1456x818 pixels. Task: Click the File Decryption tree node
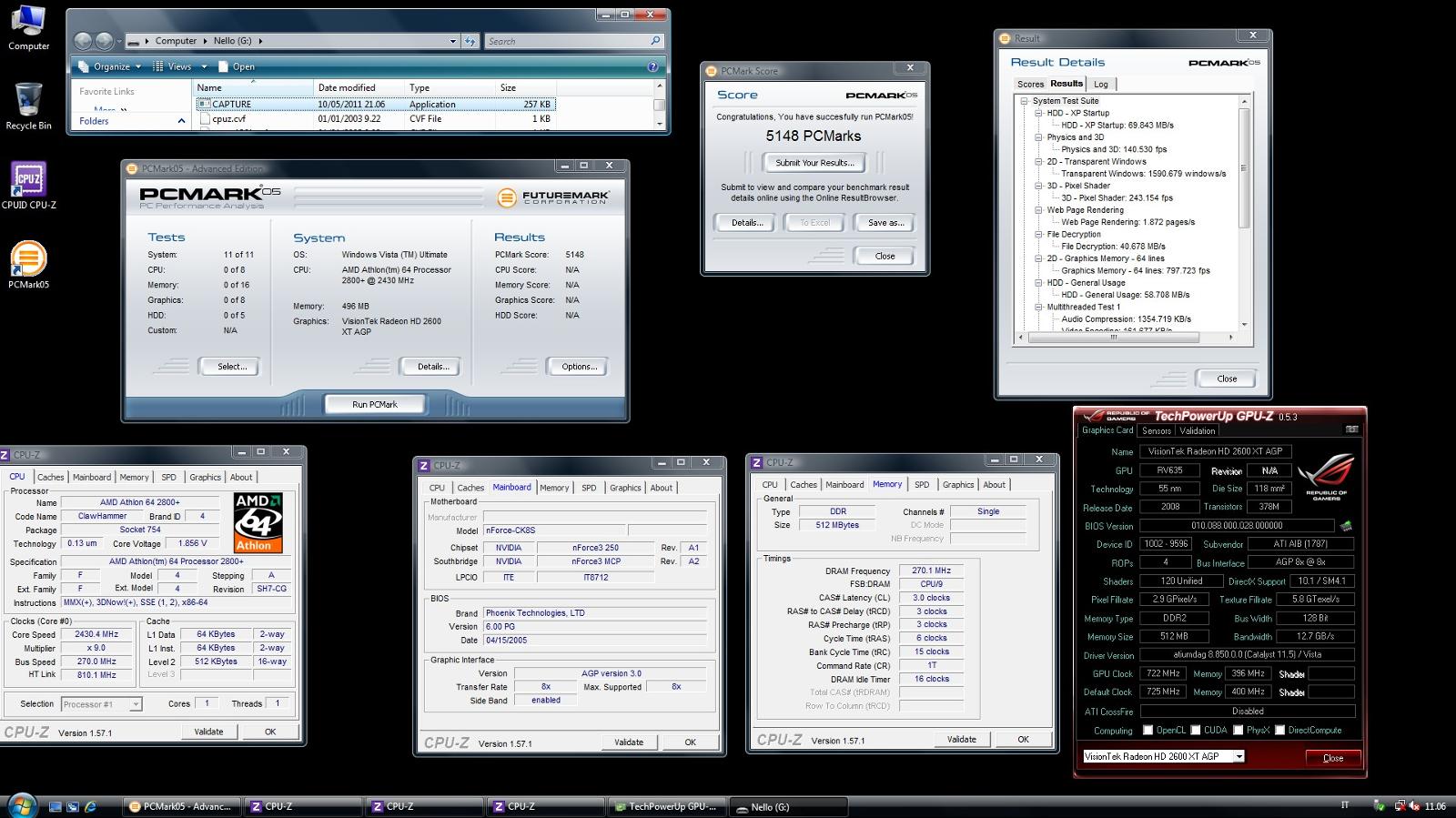(1073, 234)
